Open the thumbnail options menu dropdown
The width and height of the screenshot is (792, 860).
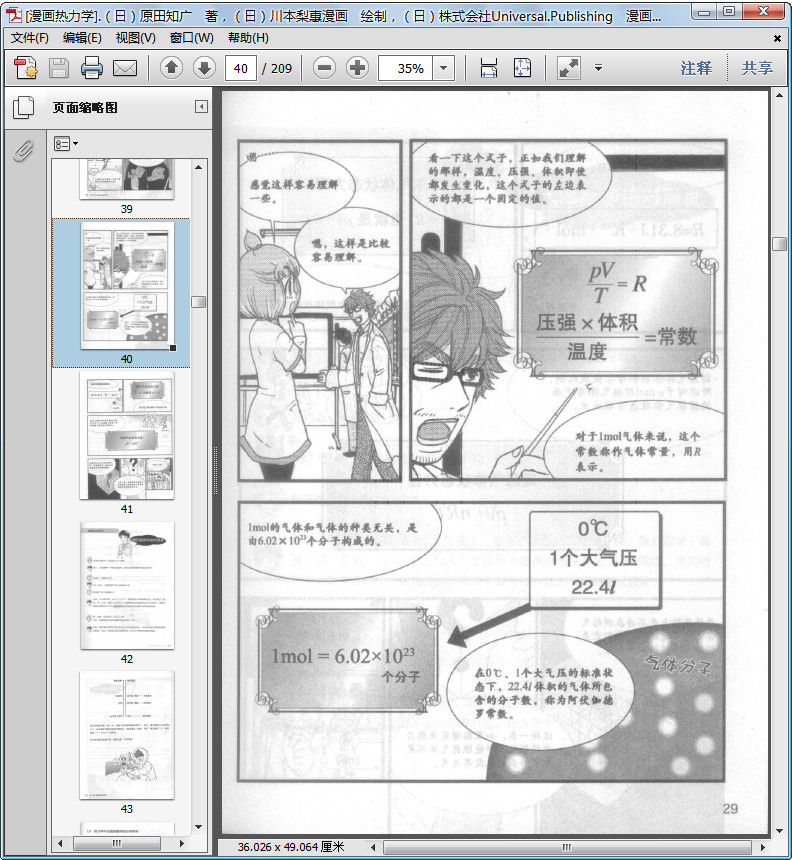pos(66,144)
